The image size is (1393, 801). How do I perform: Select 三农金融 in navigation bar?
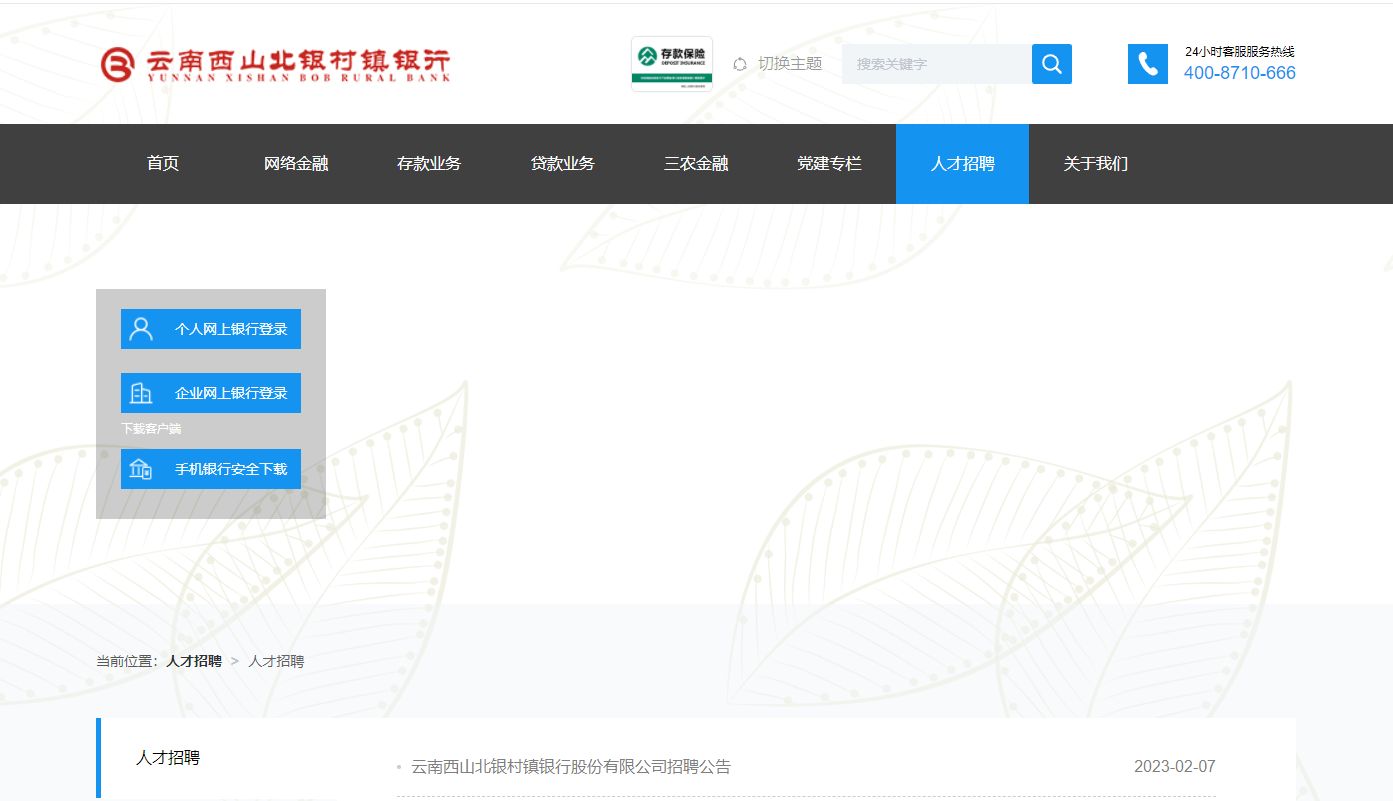[696, 164]
